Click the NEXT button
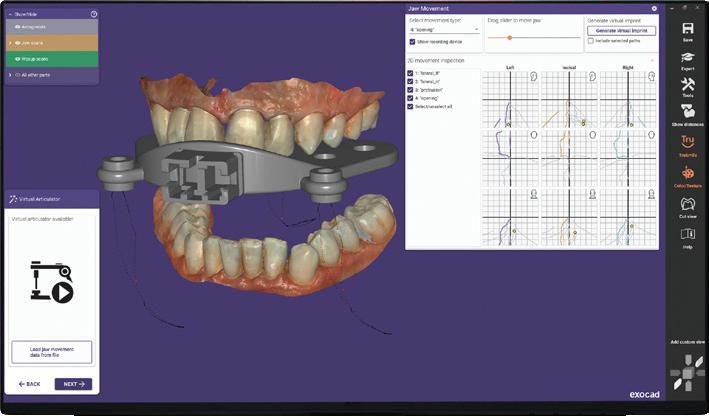 point(73,384)
